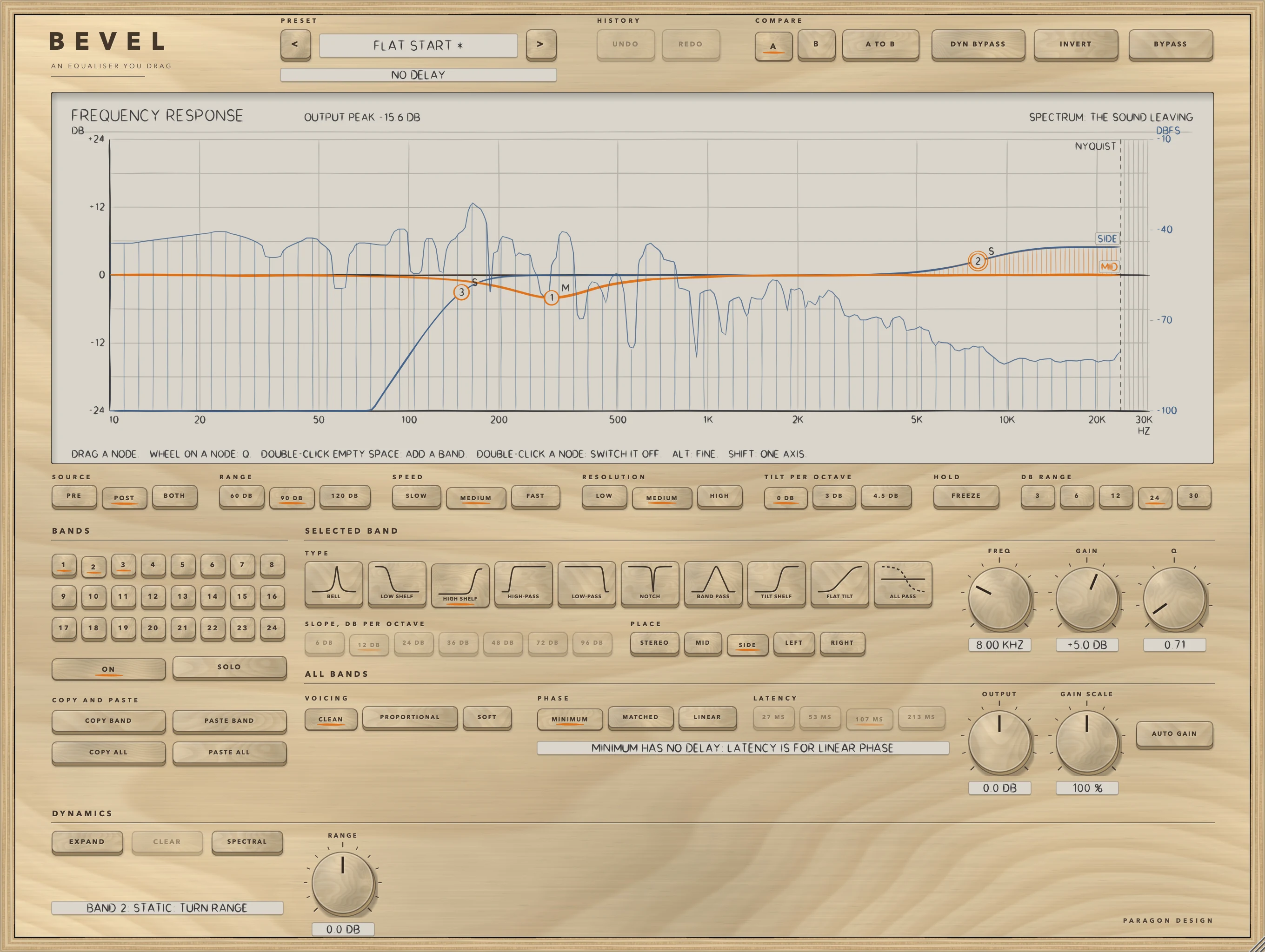Select the Bell filter type
The image size is (1265, 952).
coord(333,583)
